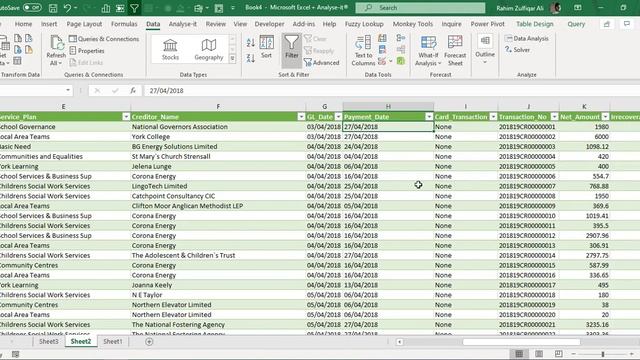Open the GL_Date column filter dropdown

click(338, 117)
